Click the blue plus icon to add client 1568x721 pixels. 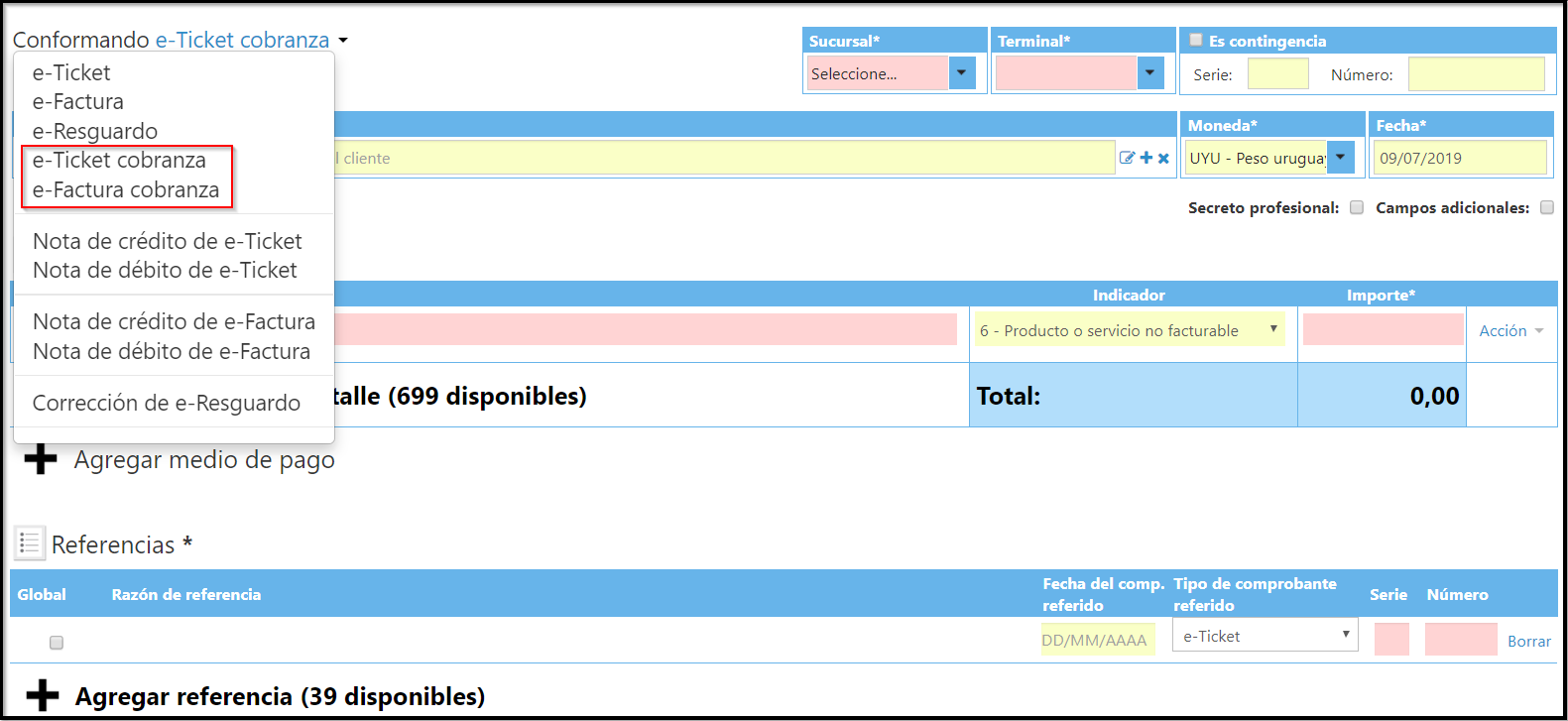click(x=1146, y=158)
